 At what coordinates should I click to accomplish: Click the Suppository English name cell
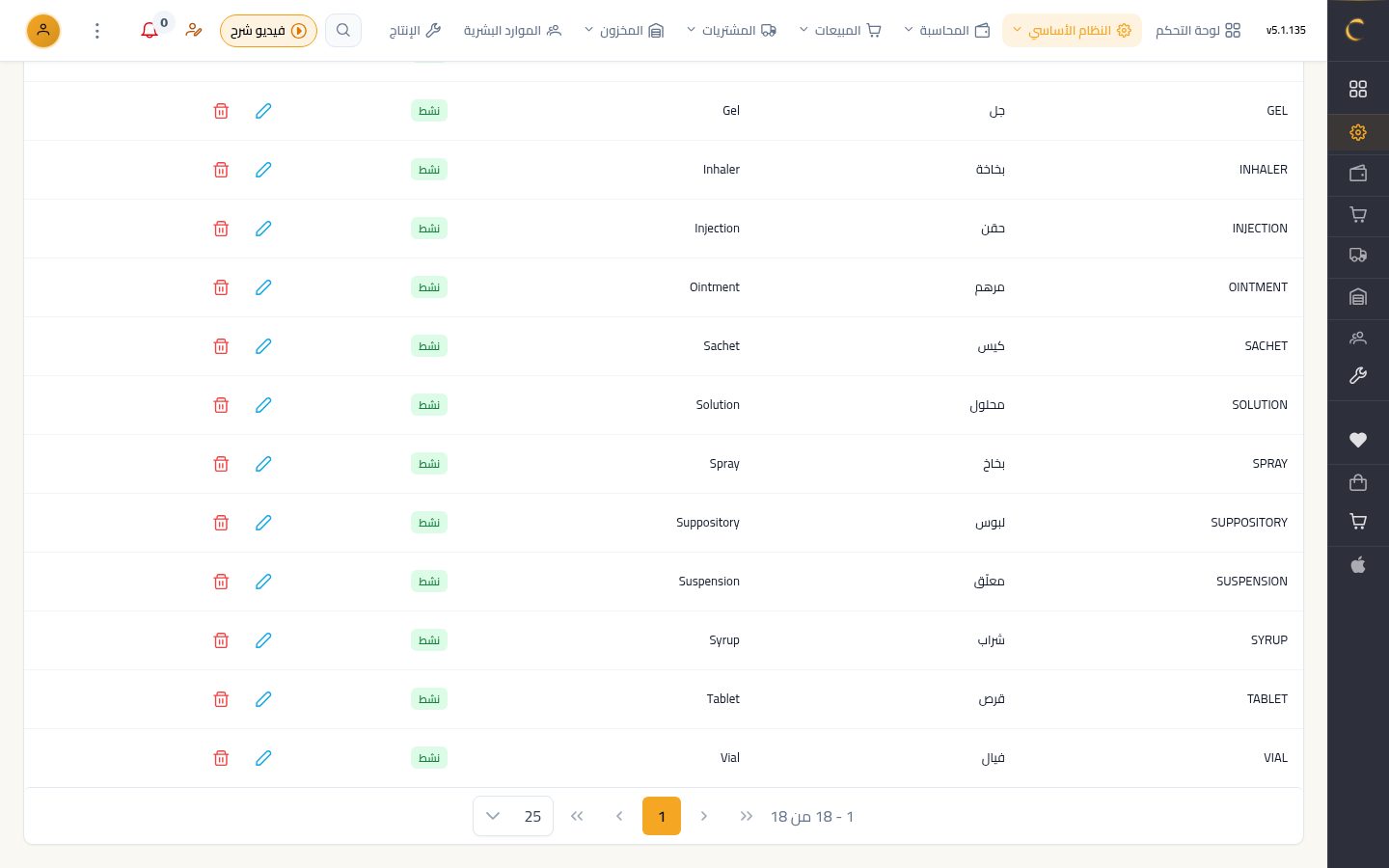[708, 523]
